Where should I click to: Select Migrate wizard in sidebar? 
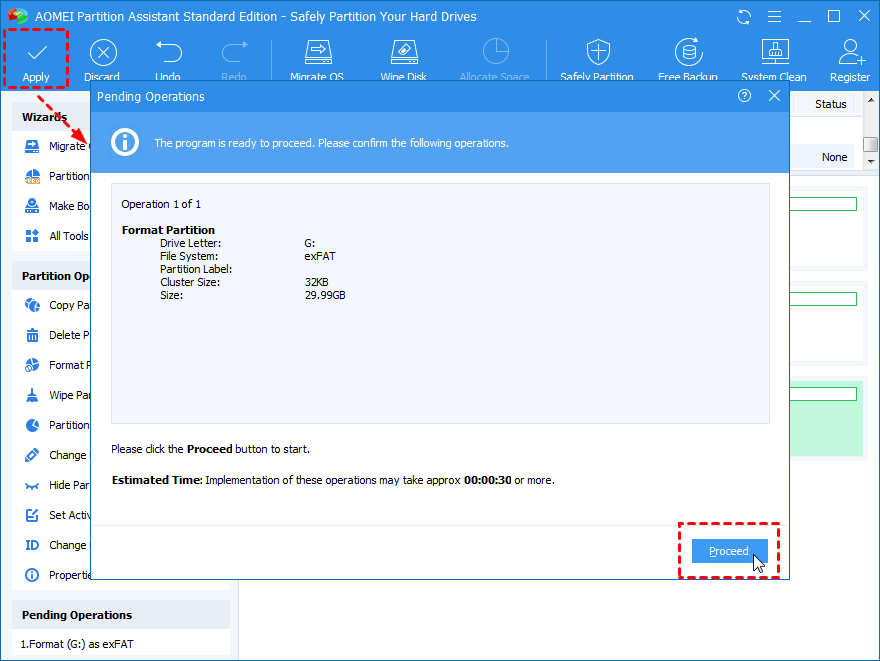point(56,146)
